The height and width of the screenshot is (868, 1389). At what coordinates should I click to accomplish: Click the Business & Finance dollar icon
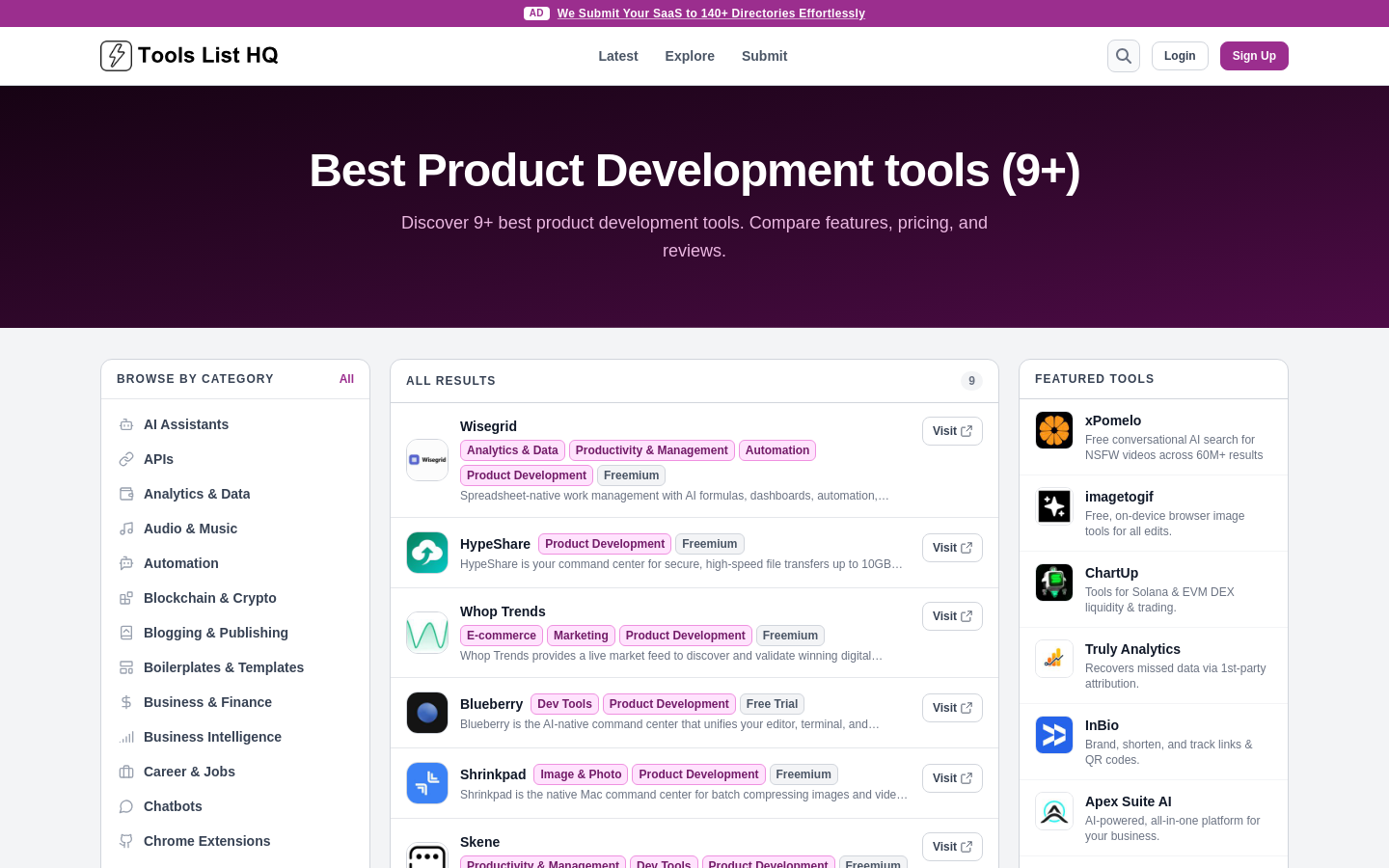click(126, 702)
